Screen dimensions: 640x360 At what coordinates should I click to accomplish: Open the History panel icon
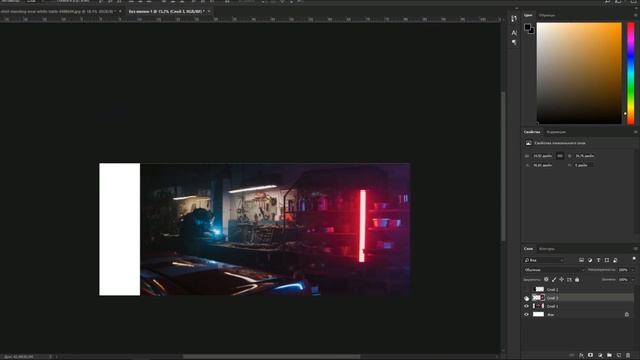514,18
